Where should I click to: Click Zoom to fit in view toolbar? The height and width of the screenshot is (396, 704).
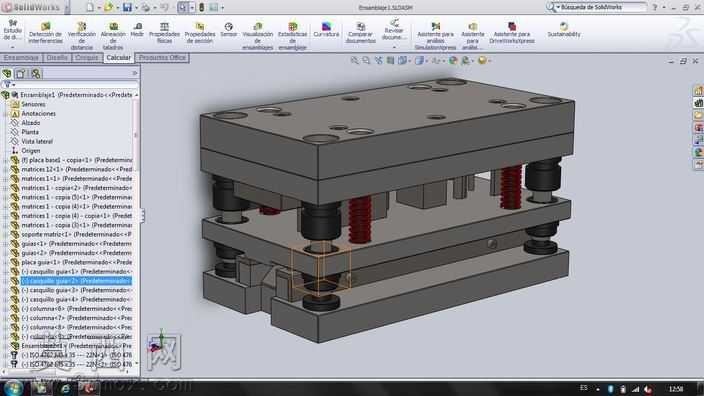pyautogui.click(x=355, y=60)
